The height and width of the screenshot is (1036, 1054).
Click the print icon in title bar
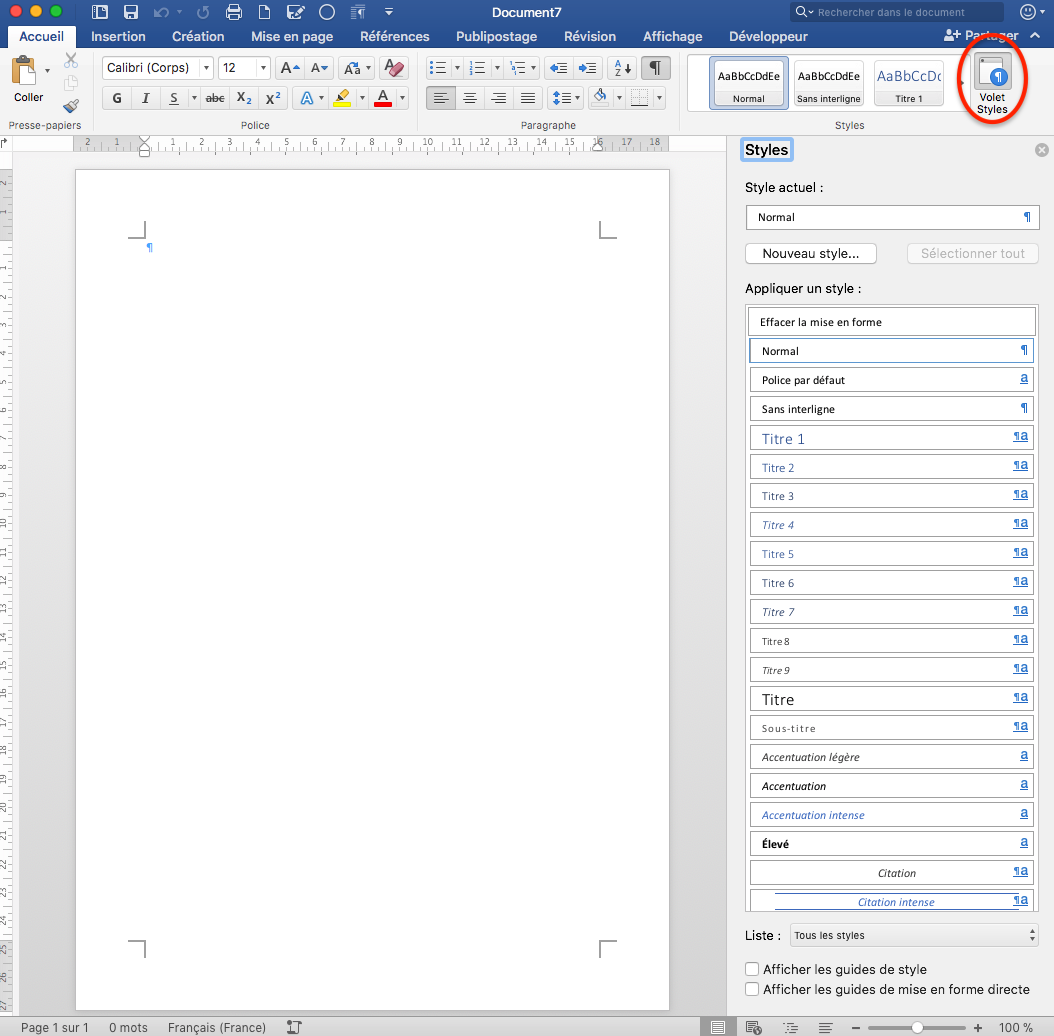pos(234,12)
